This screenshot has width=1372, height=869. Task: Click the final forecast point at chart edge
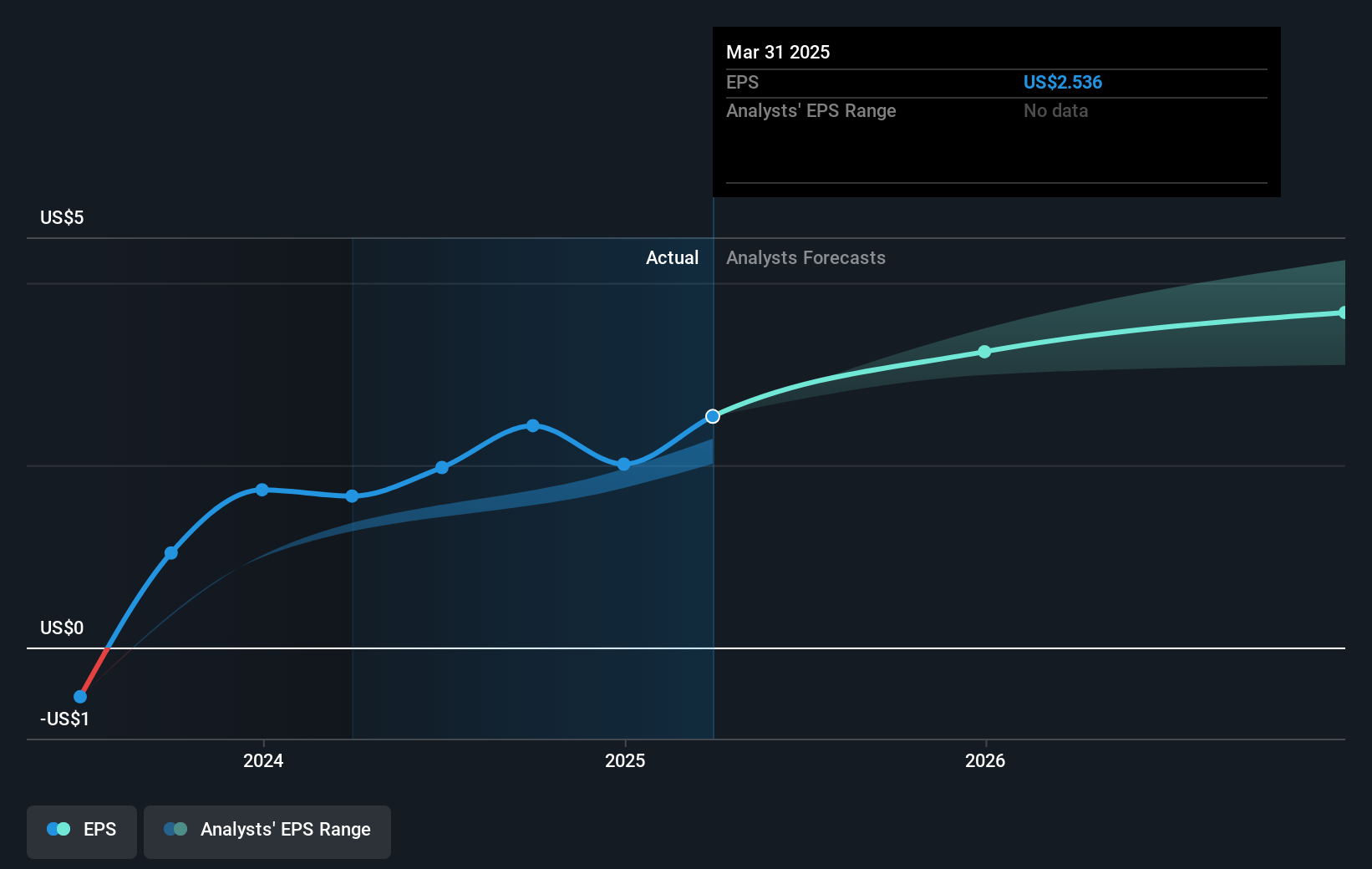tap(1343, 313)
